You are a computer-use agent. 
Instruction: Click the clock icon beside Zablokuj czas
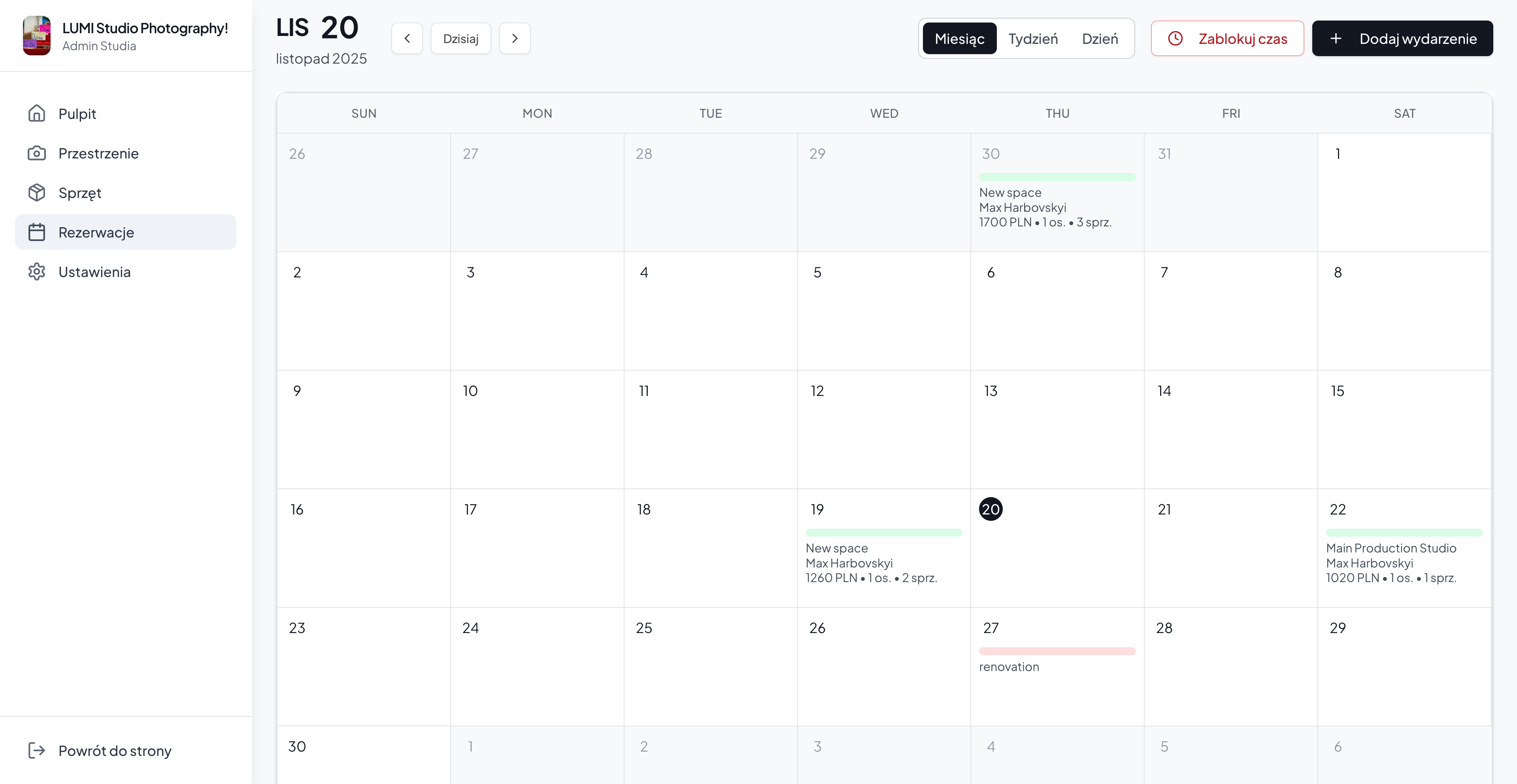tap(1176, 38)
